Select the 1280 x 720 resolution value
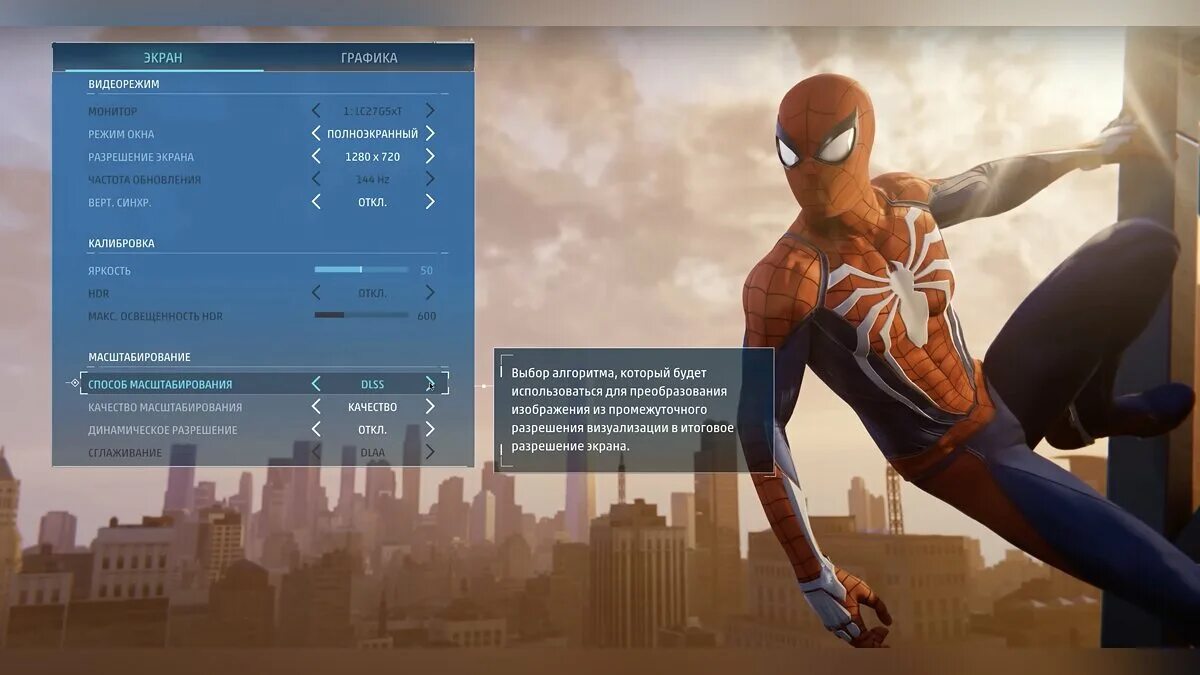The height and width of the screenshot is (675, 1200). point(372,157)
